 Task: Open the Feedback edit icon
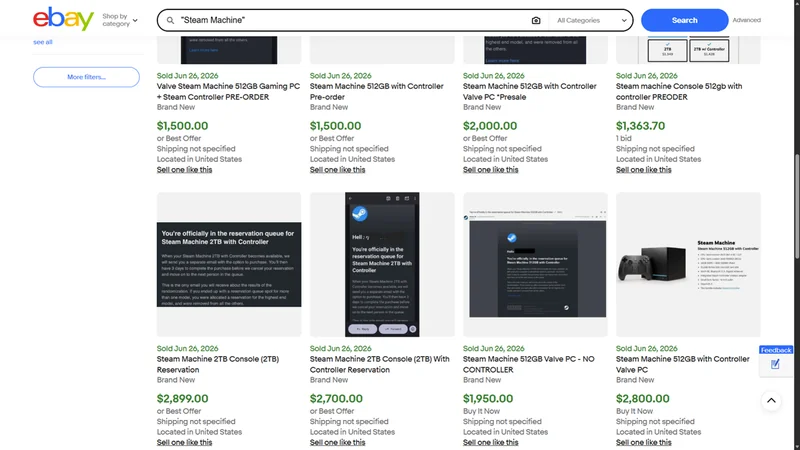[x=775, y=364]
